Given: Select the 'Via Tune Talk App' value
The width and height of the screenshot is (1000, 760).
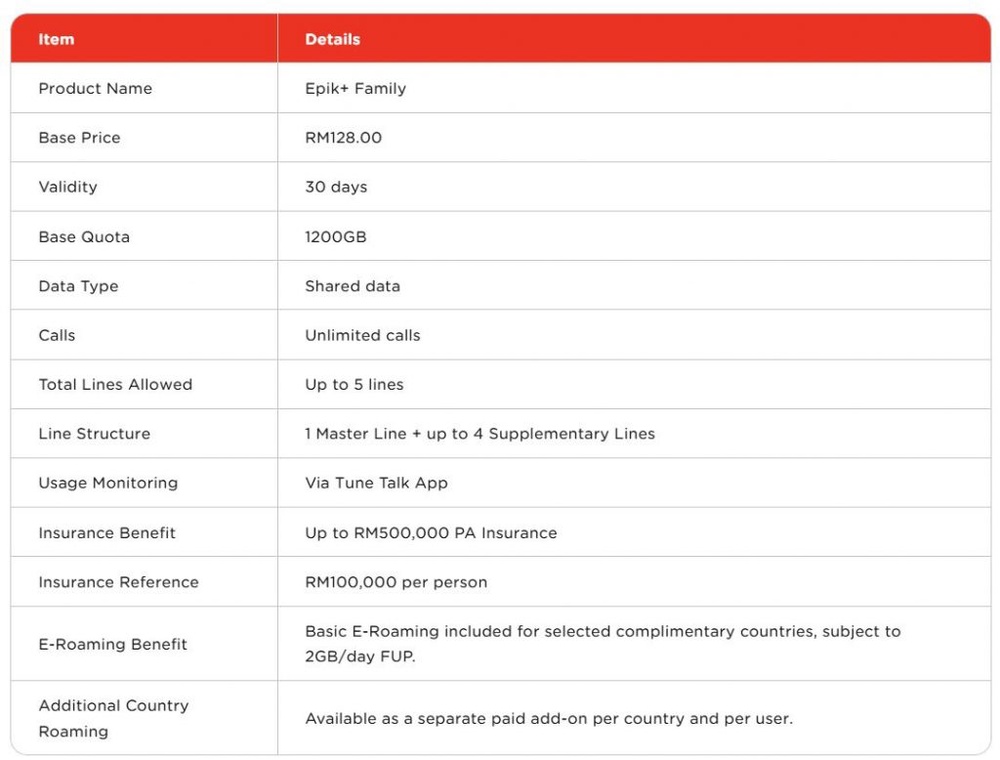Looking at the screenshot, I should click(376, 483).
